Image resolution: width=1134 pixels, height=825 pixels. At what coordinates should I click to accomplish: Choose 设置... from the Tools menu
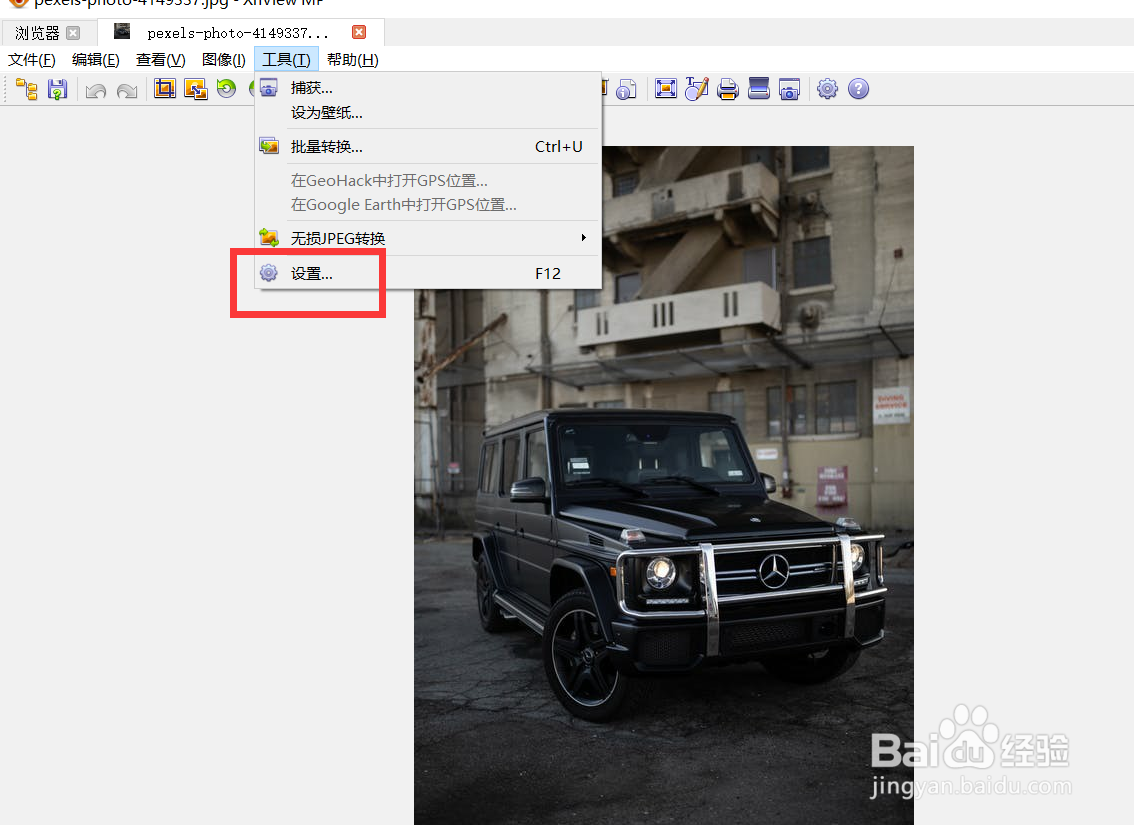tap(428, 273)
